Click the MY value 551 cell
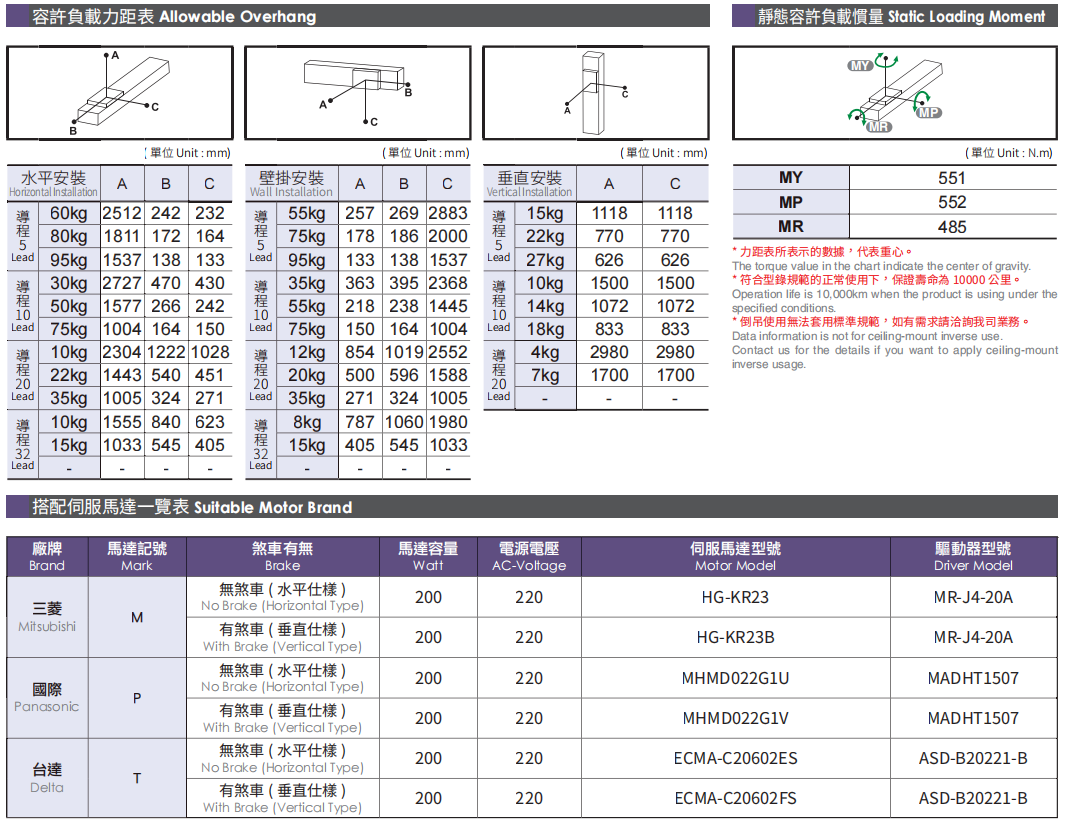The image size is (1065, 826). (952, 178)
